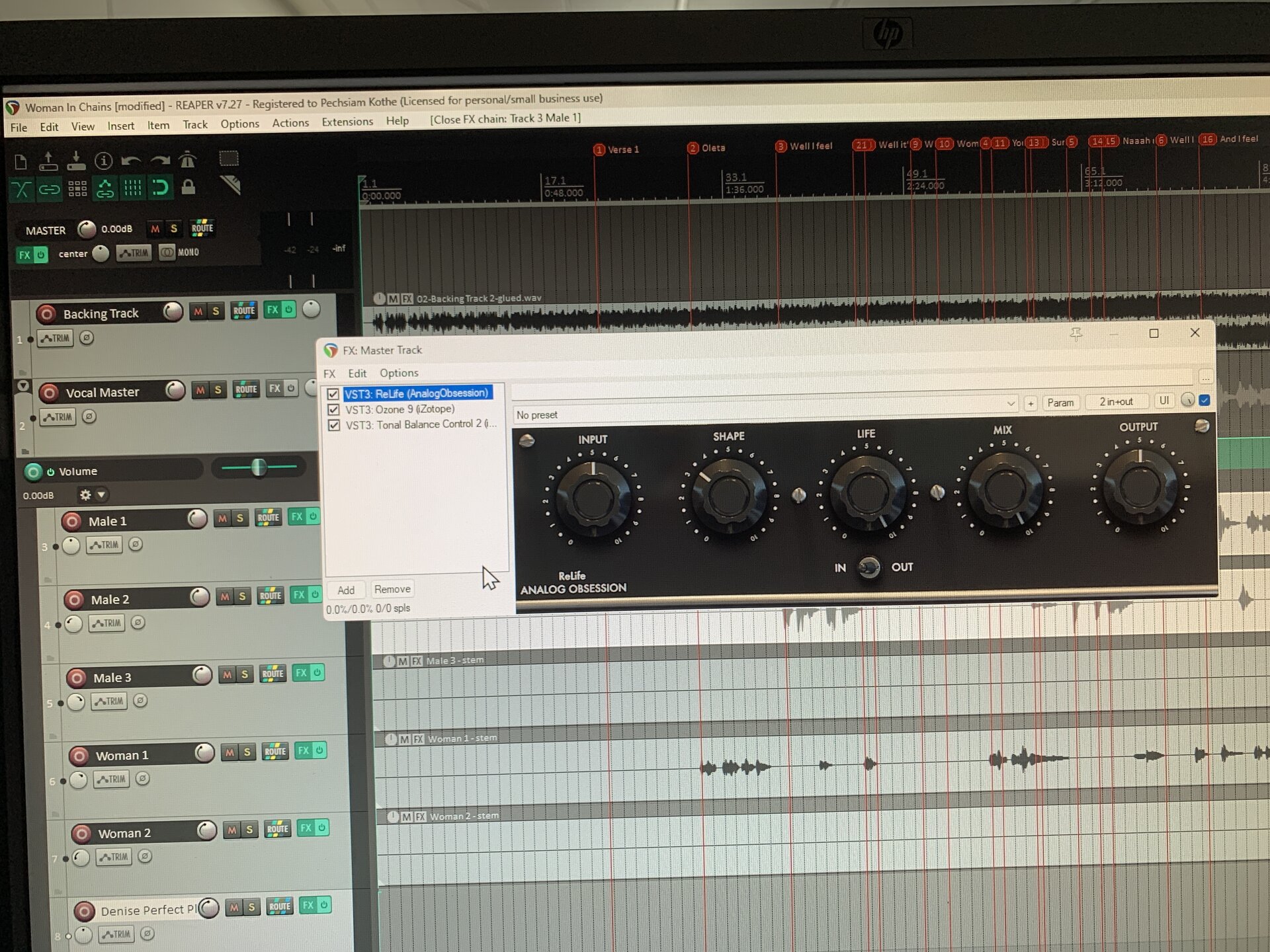
Task: Open Volume envelope dropdown arrow
Action: [101, 495]
